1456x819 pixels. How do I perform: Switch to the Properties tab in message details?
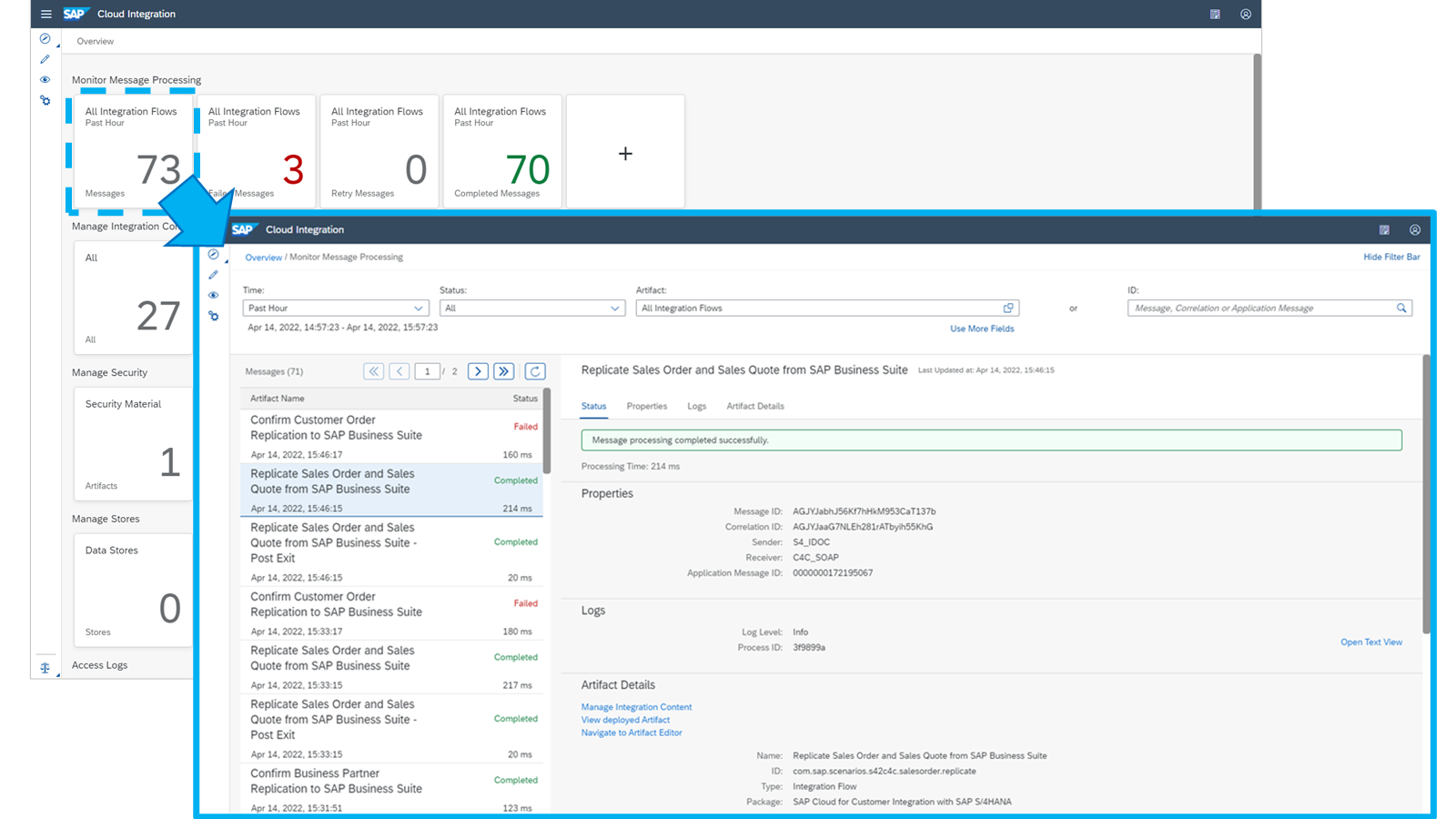pos(647,406)
